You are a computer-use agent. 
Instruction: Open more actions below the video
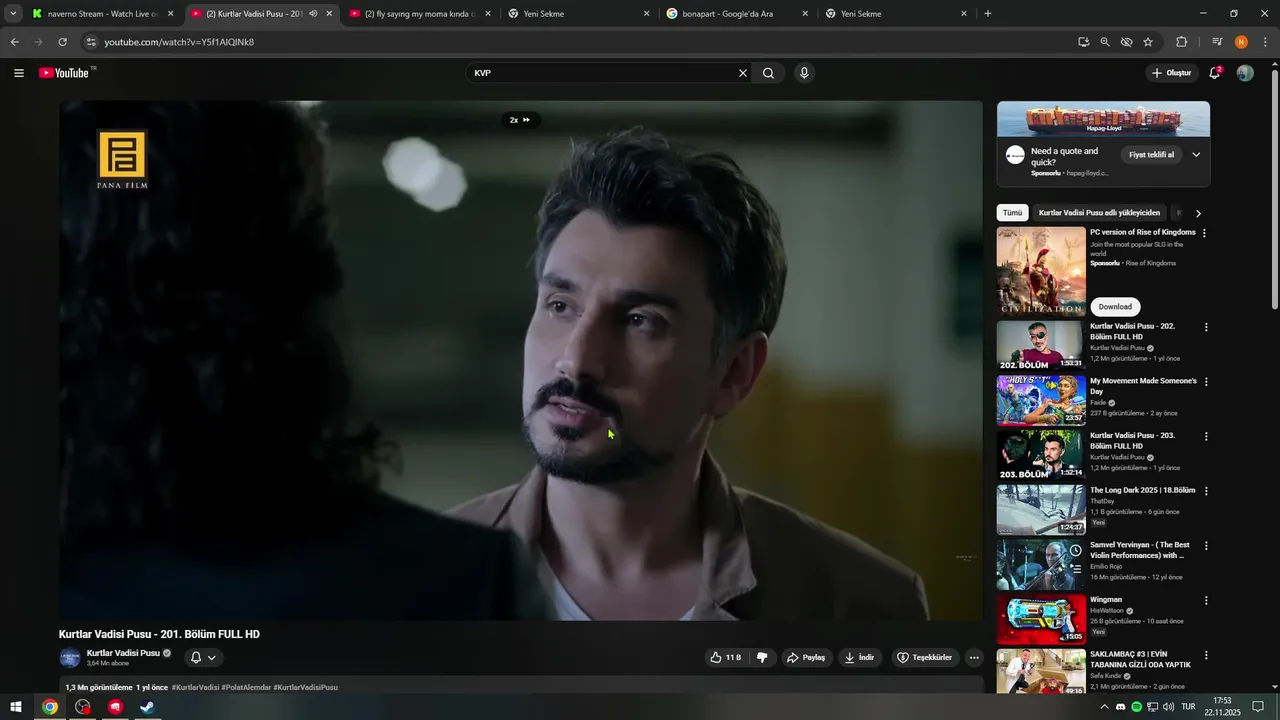974,657
